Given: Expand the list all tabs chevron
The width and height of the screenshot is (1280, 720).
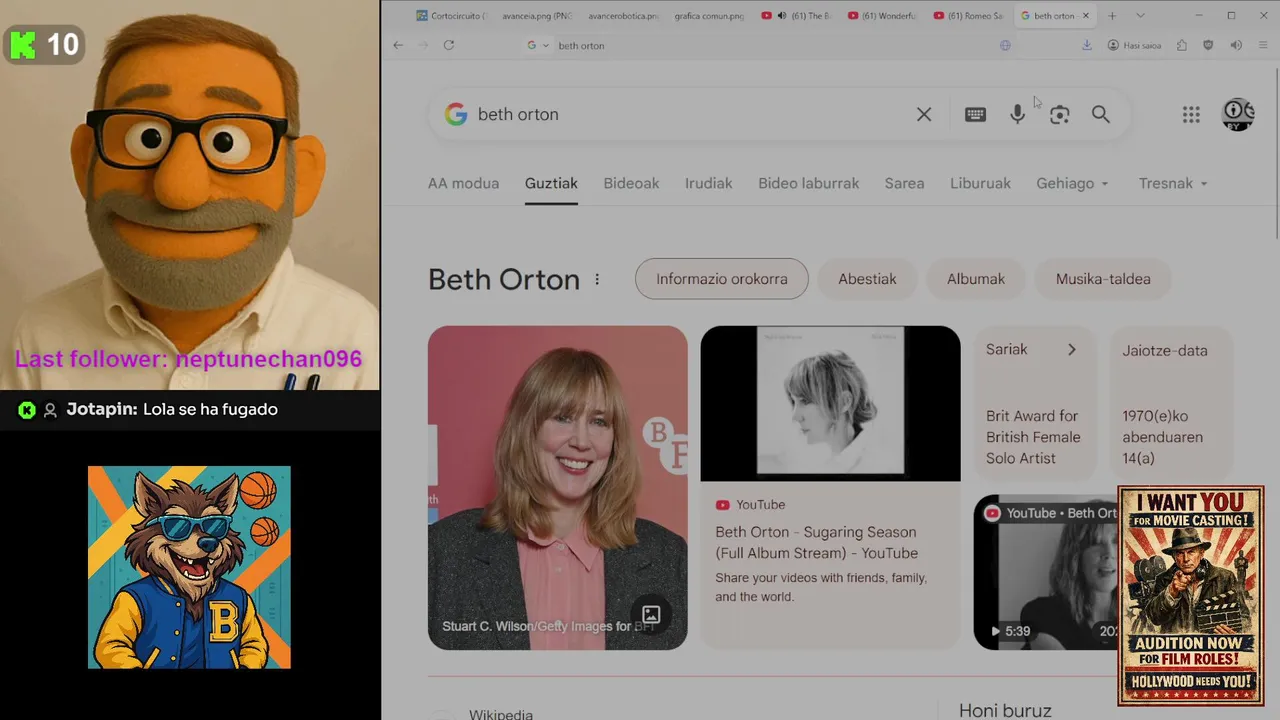Looking at the screenshot, I should (x=1140, y=15).
